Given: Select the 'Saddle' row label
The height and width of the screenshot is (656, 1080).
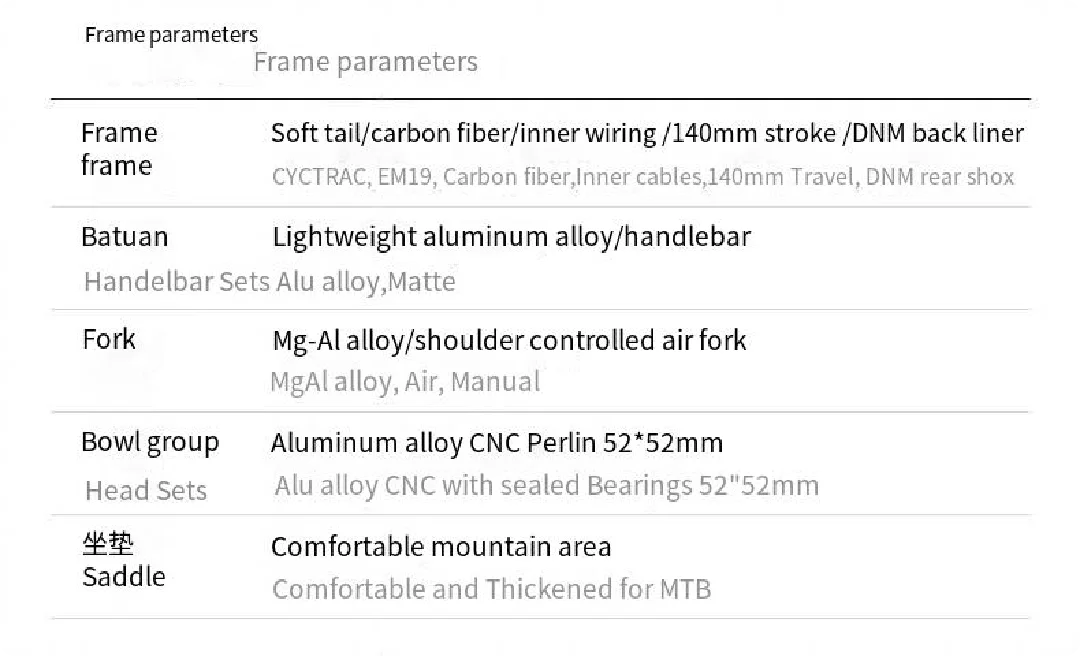Looking at the screenshot, I should [124, 577].
